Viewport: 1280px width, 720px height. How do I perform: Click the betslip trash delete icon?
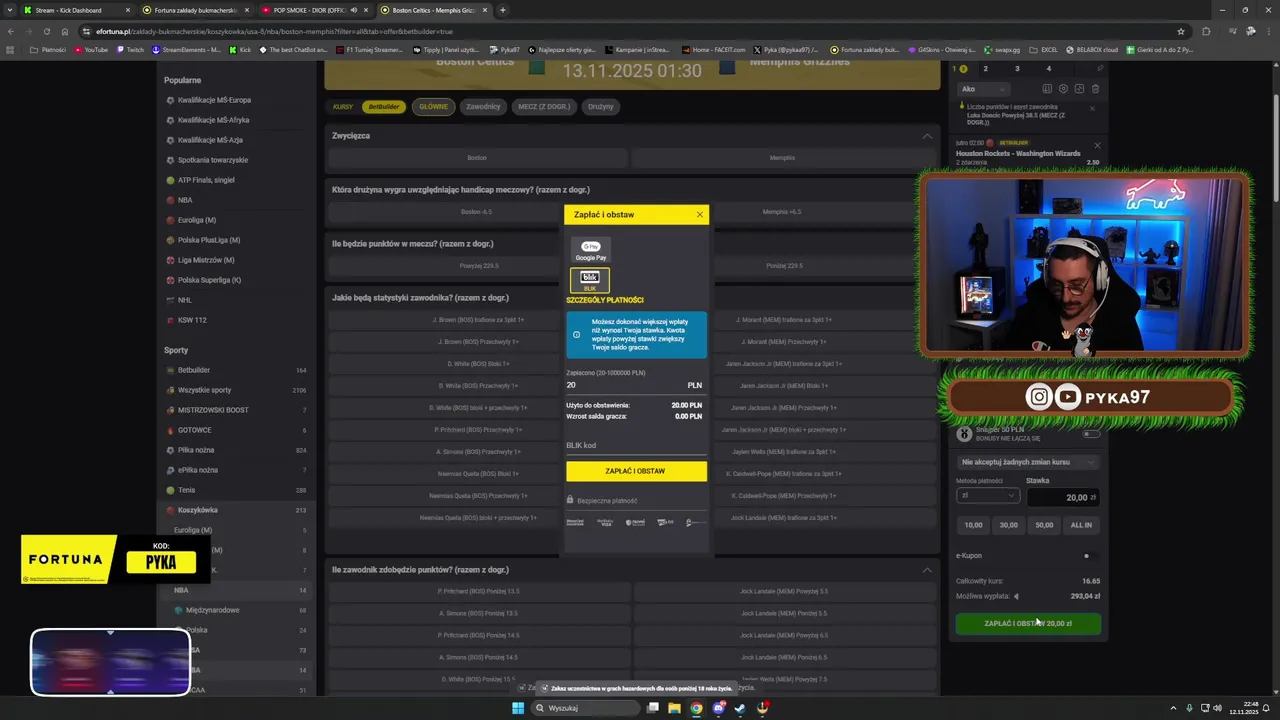pos(1095,89)
